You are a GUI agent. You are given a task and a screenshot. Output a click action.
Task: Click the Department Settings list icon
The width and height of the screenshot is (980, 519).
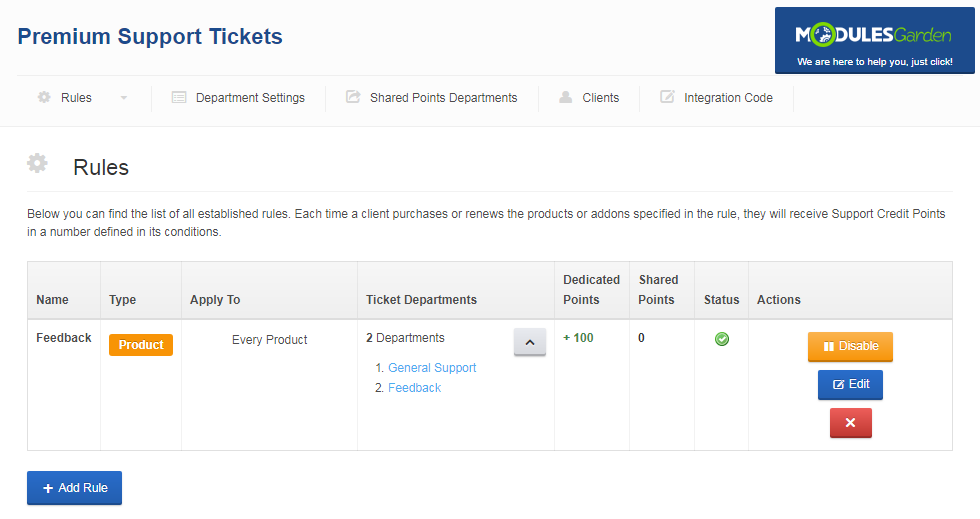[x=179, y=98]
